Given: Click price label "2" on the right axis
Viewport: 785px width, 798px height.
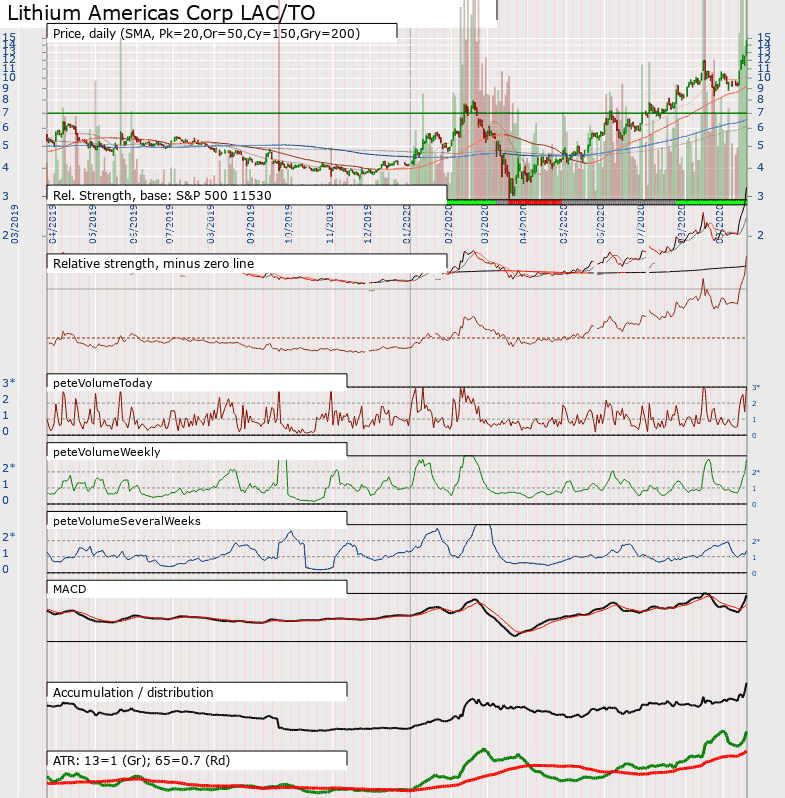Looking at the screenshot, I should (x=761, y=235).
